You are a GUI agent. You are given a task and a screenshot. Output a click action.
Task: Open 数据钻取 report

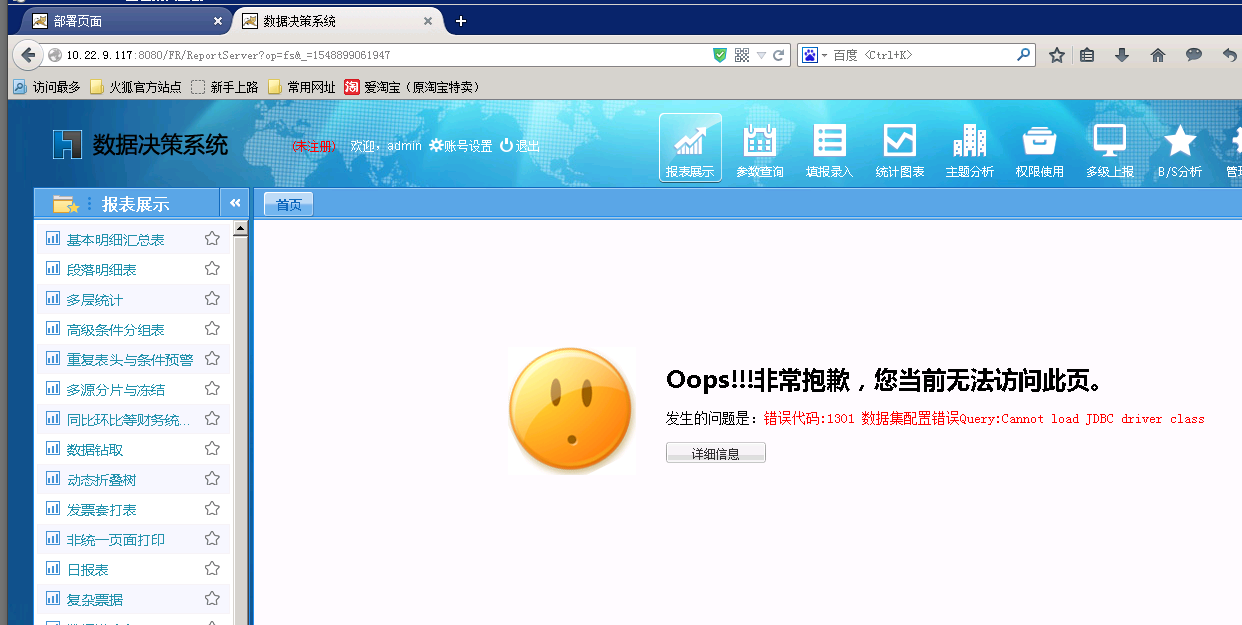[95, 450]
